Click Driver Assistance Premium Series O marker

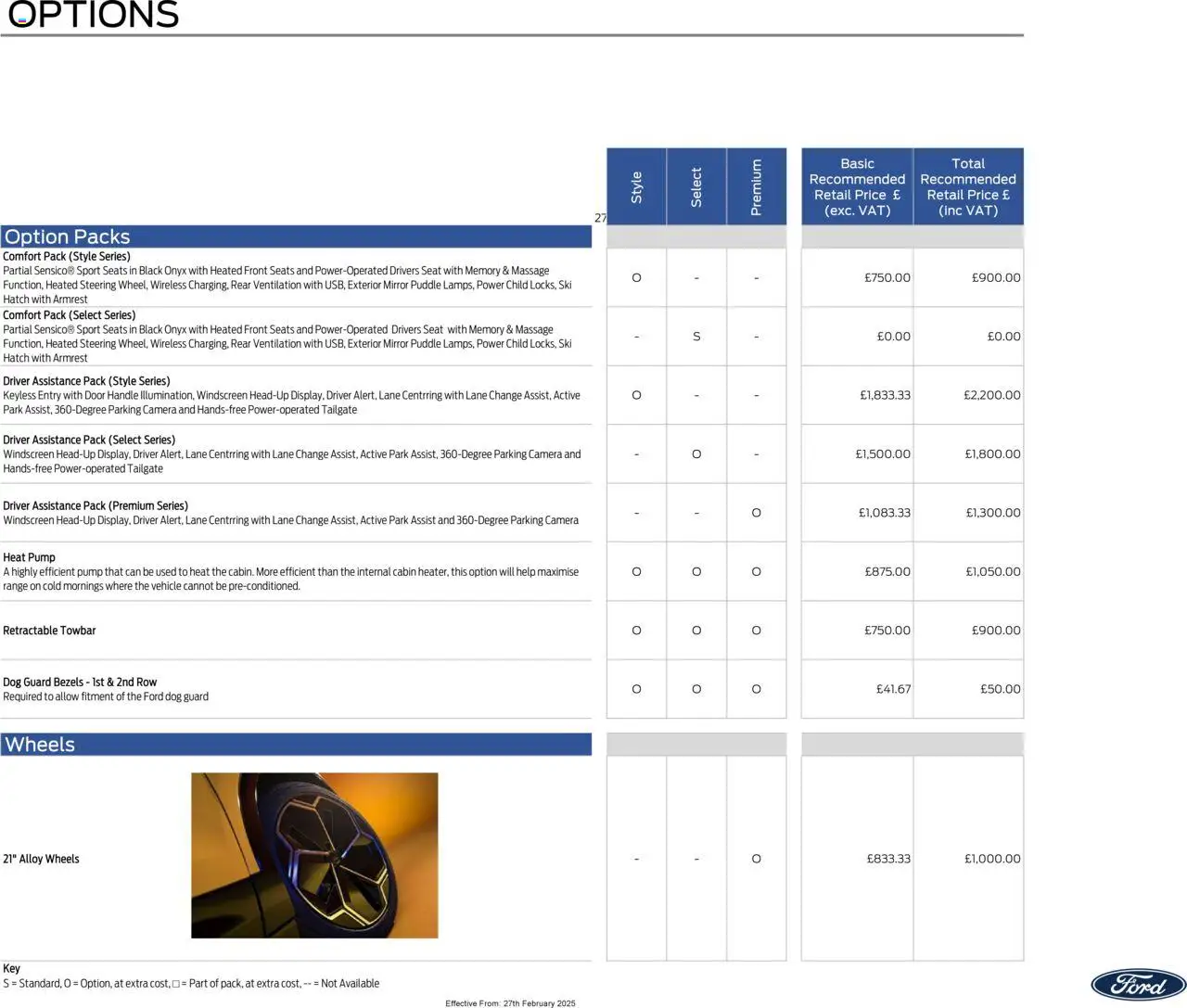coord(757,513)
